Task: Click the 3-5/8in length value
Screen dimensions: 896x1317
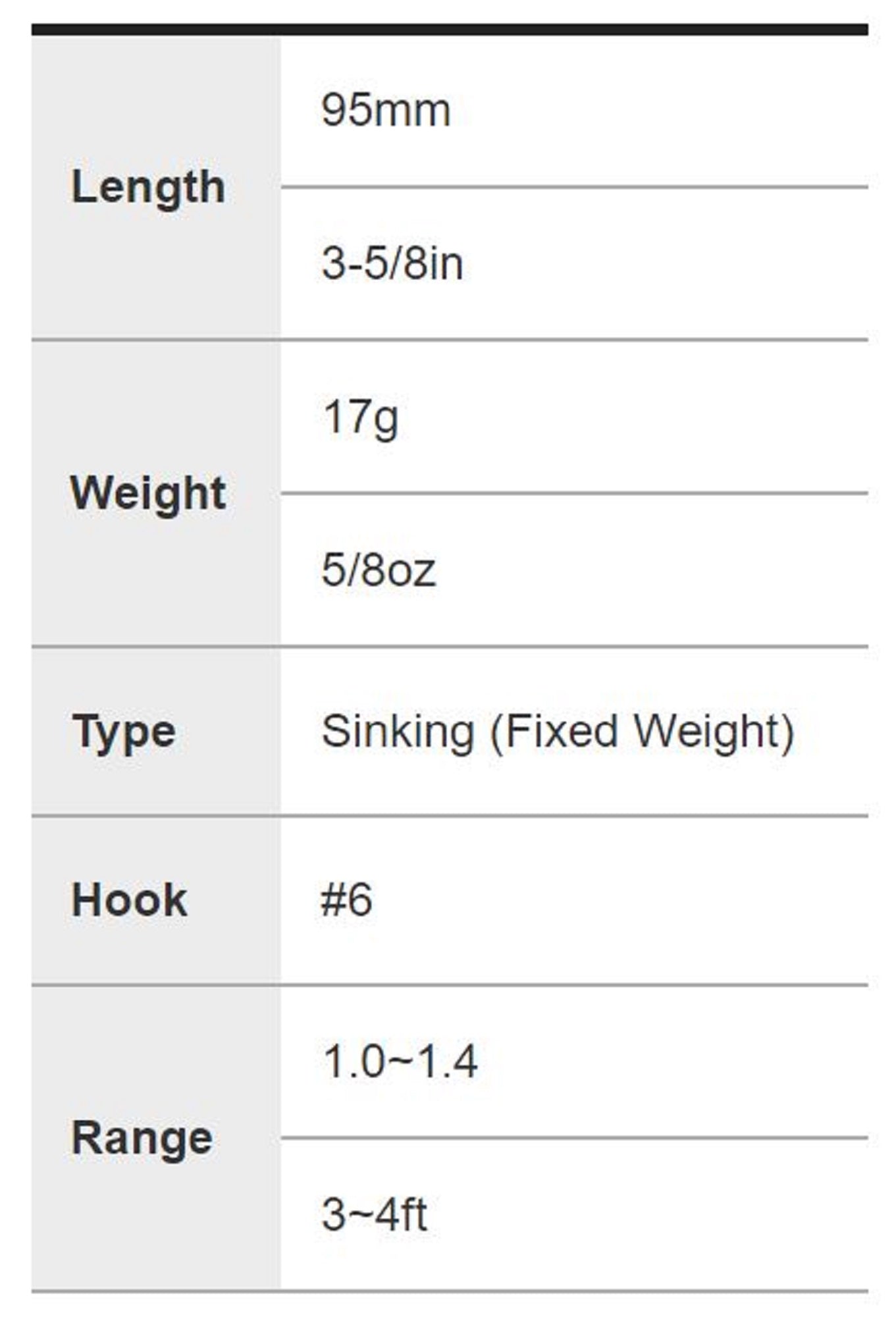Action: tap(392, 263)
